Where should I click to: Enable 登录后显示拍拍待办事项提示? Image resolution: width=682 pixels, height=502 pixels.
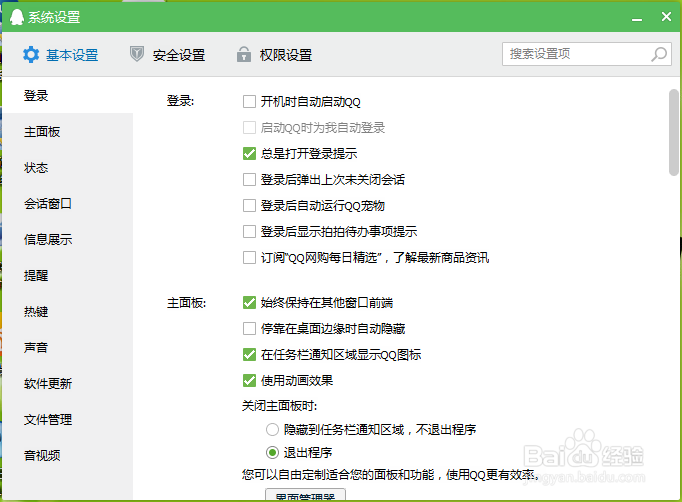[x=249, y=231]
